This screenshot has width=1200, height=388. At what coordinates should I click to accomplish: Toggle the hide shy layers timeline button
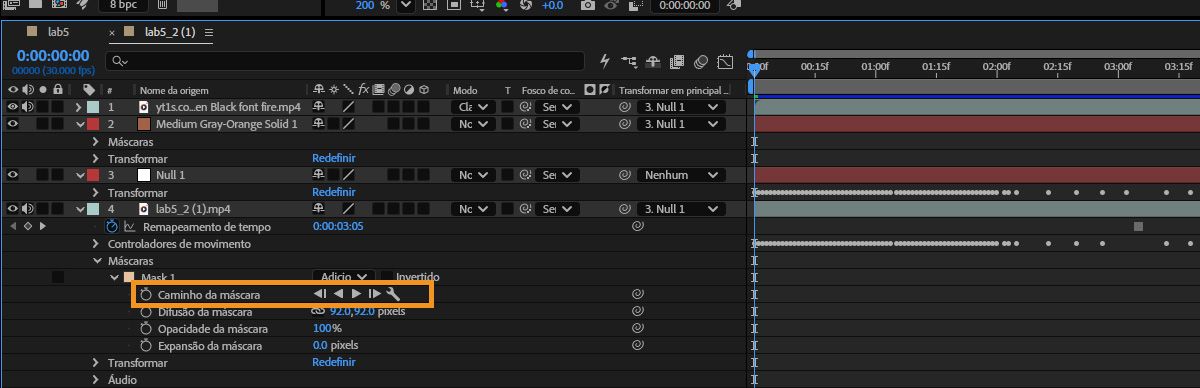coord(653,61)
